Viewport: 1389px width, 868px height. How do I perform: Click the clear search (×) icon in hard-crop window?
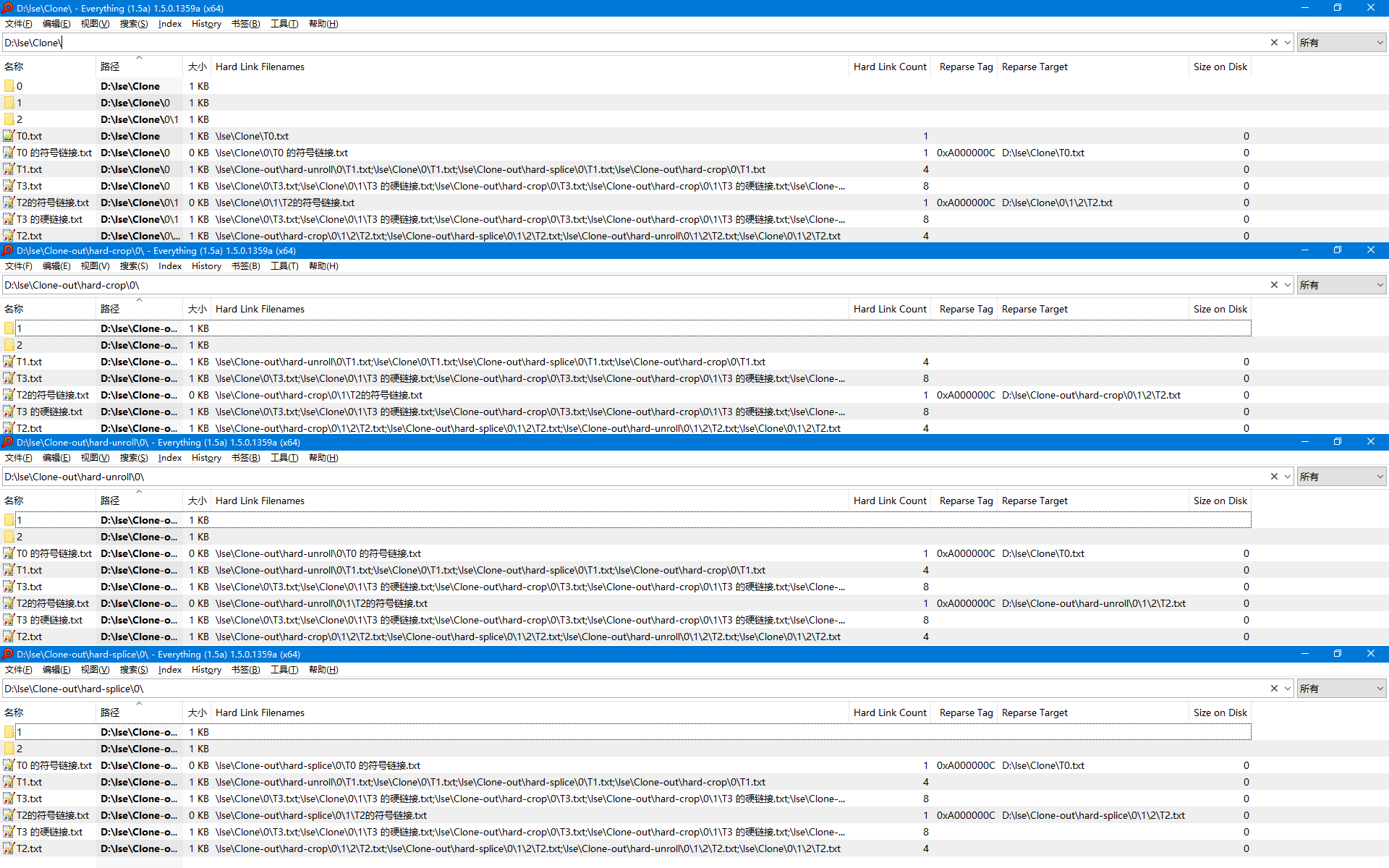point(1274,285)
